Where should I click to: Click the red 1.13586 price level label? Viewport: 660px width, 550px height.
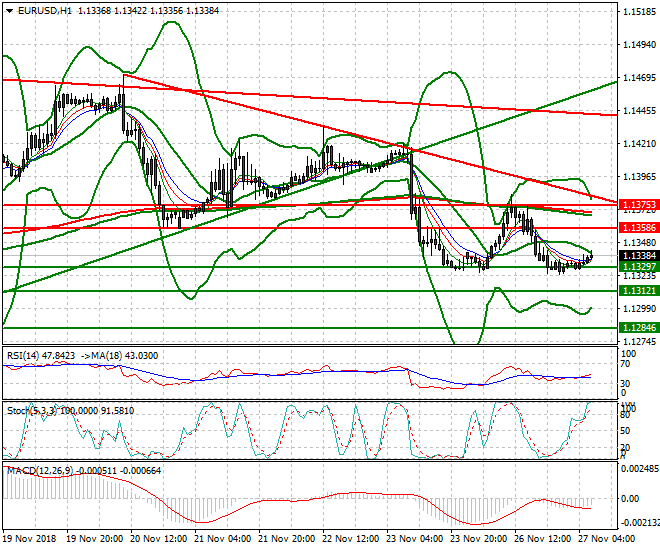(x=639, y=228)
